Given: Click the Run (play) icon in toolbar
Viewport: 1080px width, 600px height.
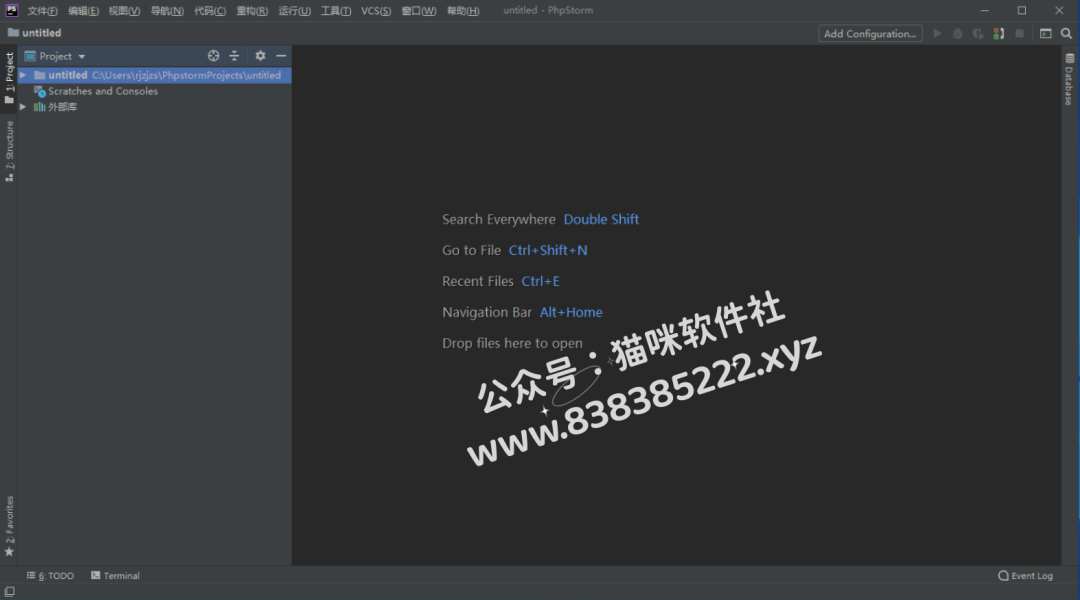Looking at the screenshot, I should pos(937,34).
